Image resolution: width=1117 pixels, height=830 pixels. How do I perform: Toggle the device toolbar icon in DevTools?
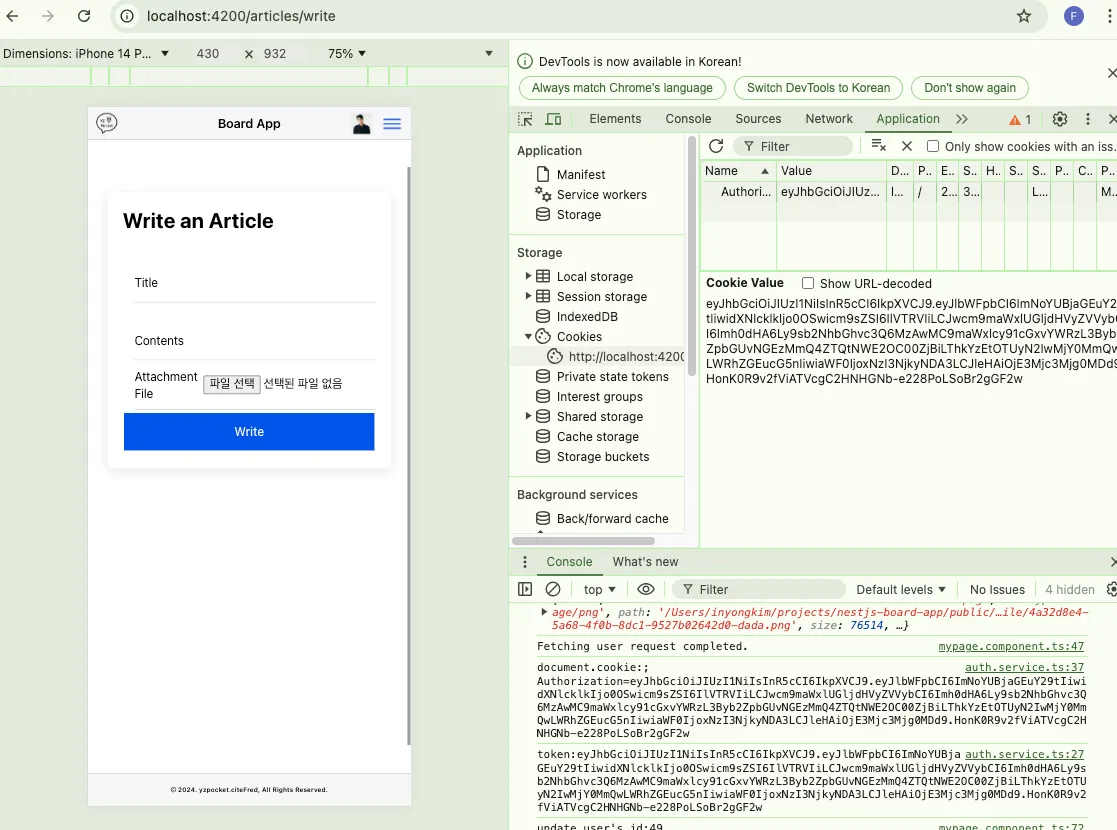pyautogui.click(x=553, y=119)
